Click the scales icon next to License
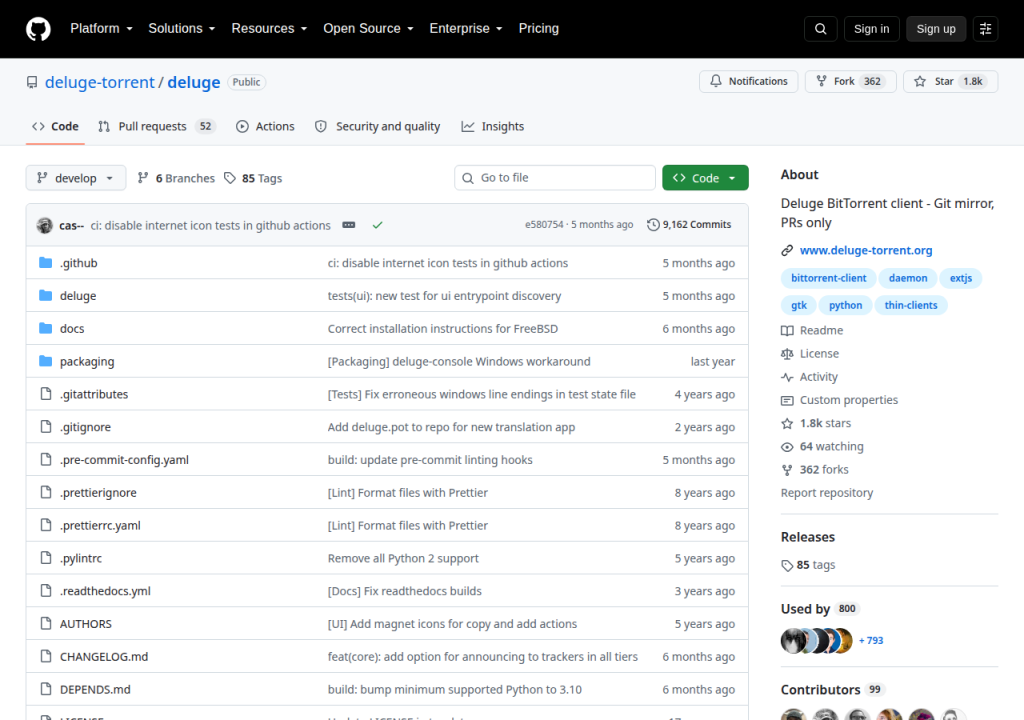The image size is (1024, 720). pyautogui.click(x=787, y=353)
